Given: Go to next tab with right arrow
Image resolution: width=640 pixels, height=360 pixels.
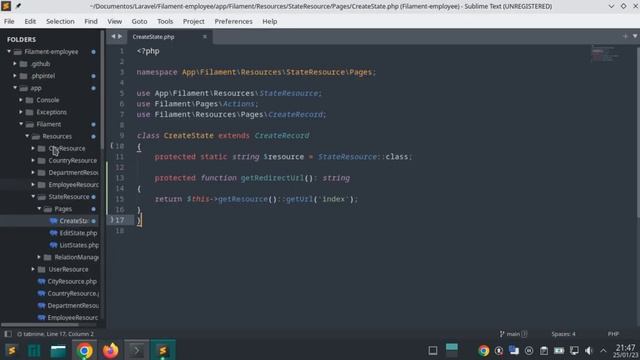Looking at the screenshot, I should pyautogui.click(x=120, y=36).
